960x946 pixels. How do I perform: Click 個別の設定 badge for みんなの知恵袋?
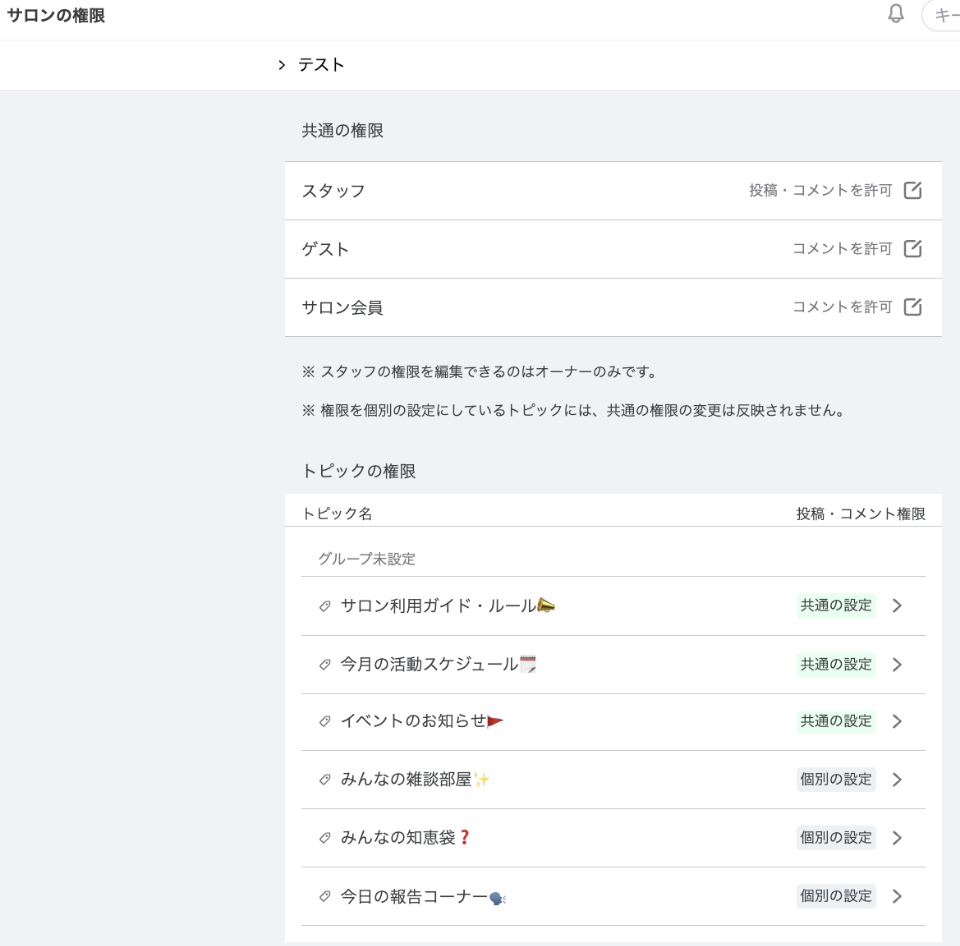[x=836, y=838]
